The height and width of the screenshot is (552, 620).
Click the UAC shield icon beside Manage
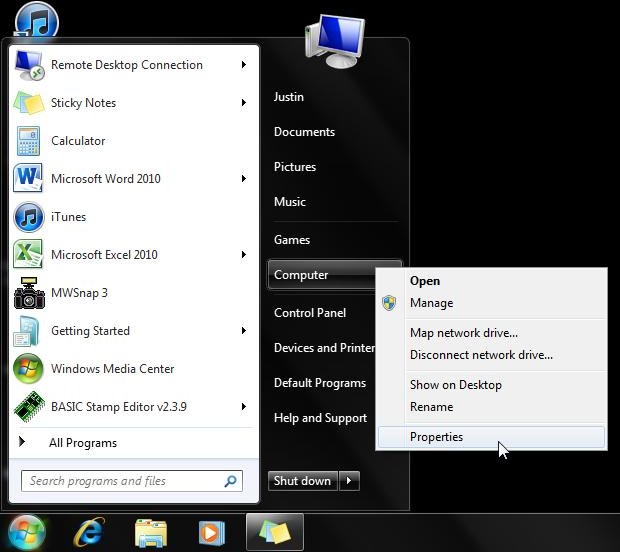[389, 303]
